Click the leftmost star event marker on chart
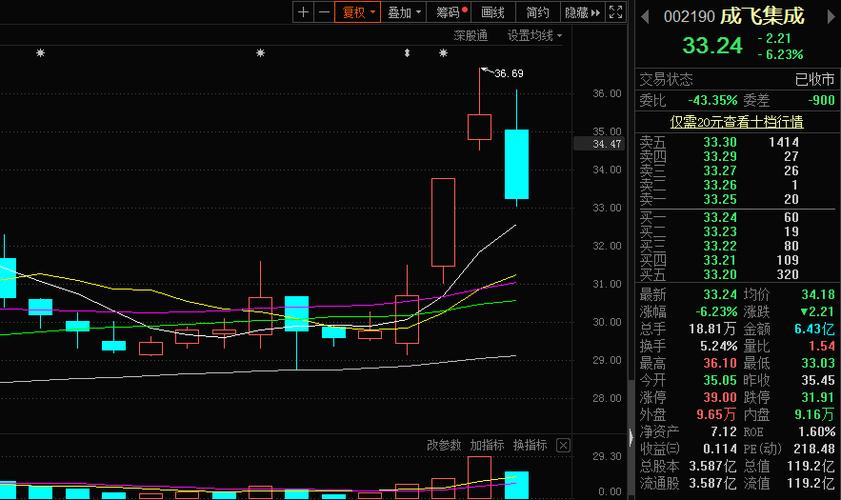Screen dimensions: 841x500 pyautogui.click(x=40, y=53)
